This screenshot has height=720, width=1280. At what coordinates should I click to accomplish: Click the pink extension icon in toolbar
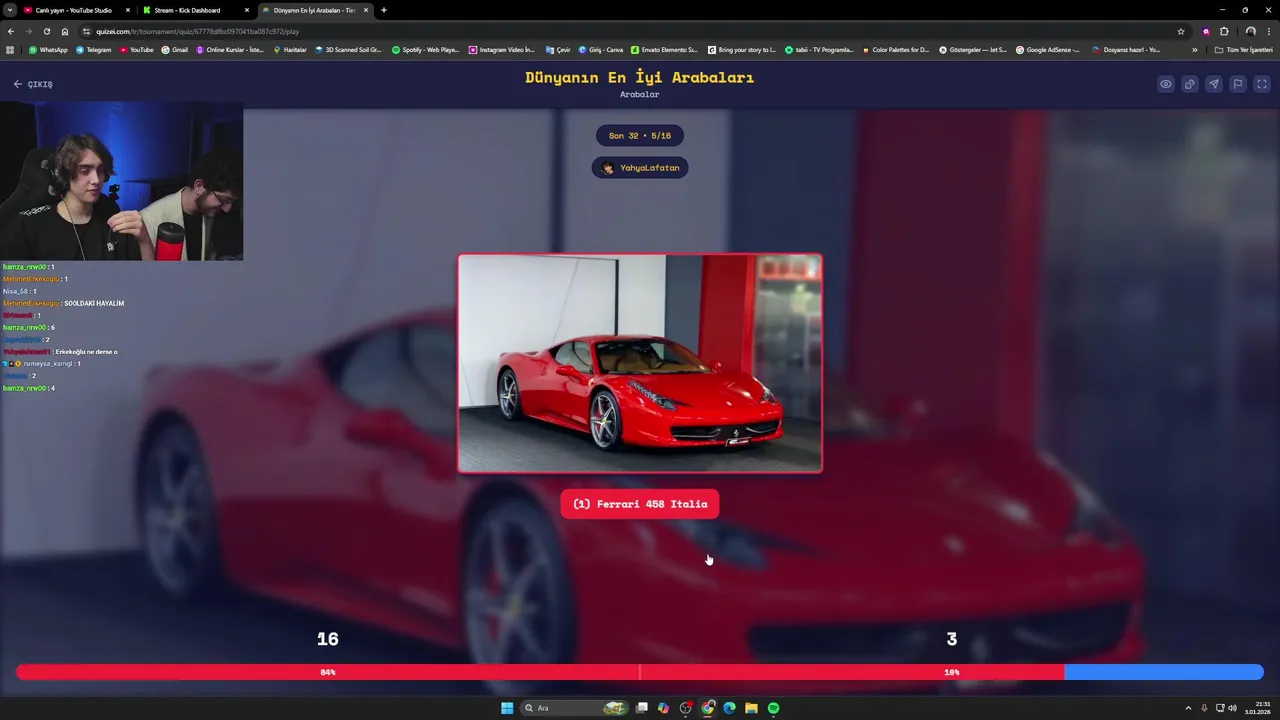1207,31
